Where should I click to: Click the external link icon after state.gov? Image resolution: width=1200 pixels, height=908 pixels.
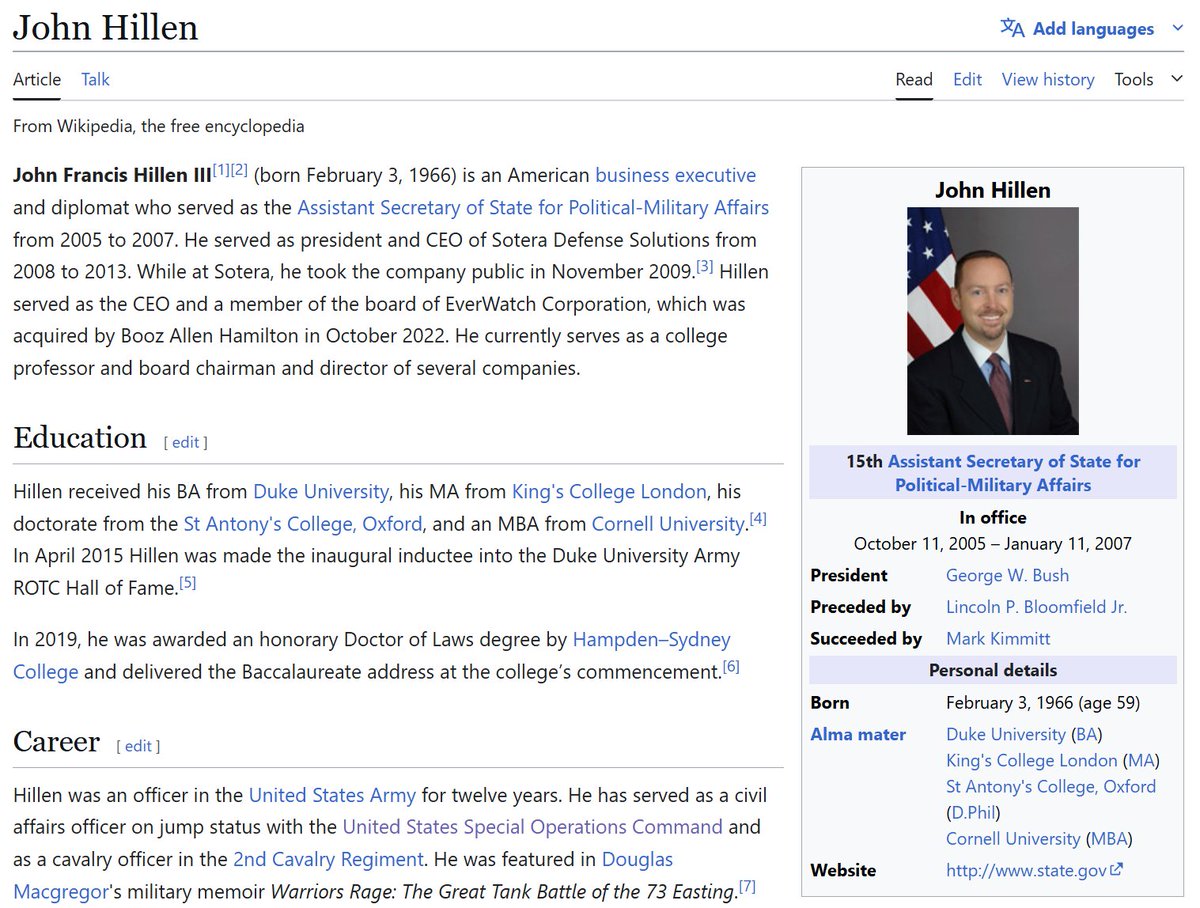pos(1117,870)
